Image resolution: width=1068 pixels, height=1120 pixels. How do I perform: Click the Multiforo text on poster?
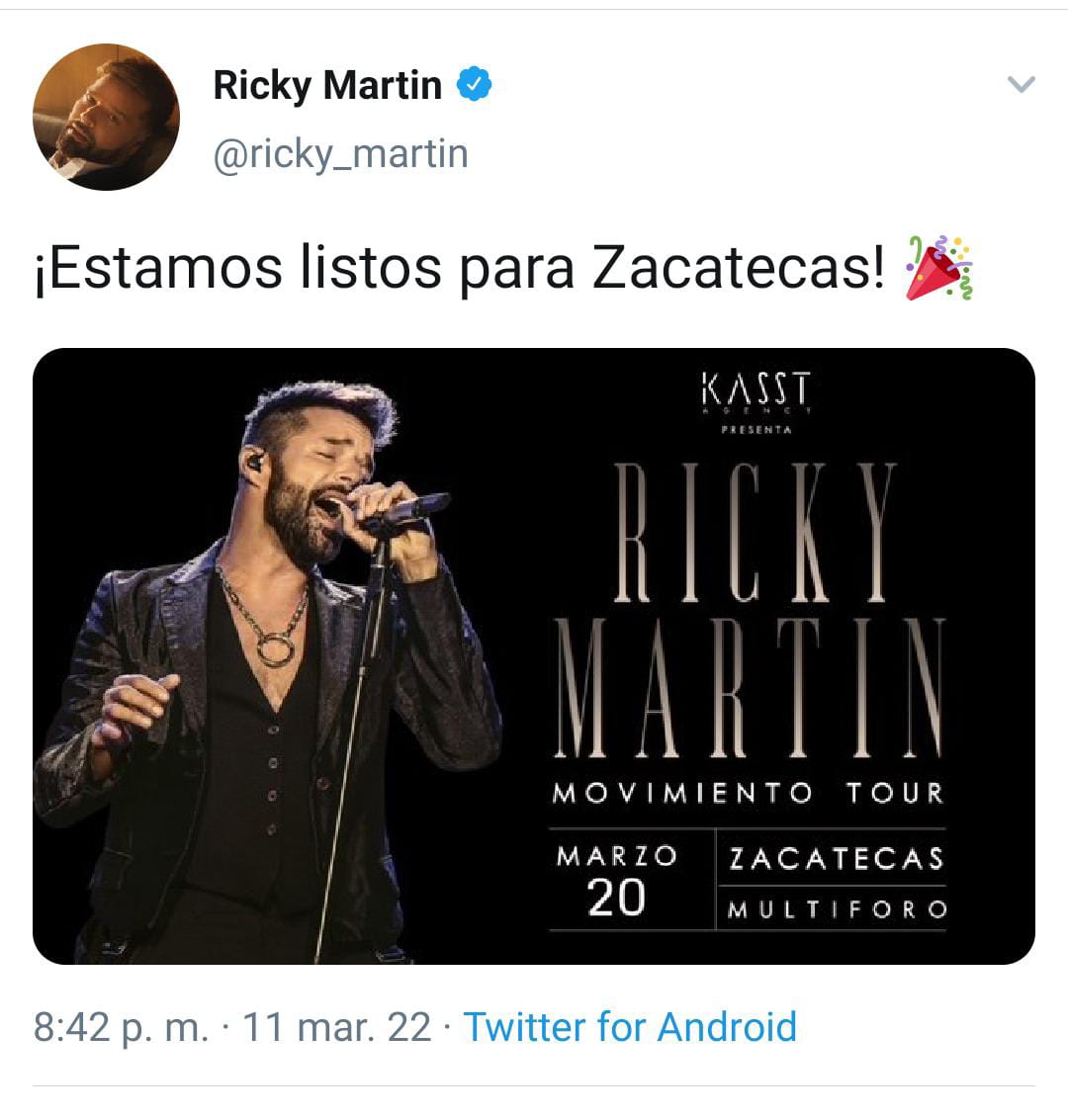(838, 909)
